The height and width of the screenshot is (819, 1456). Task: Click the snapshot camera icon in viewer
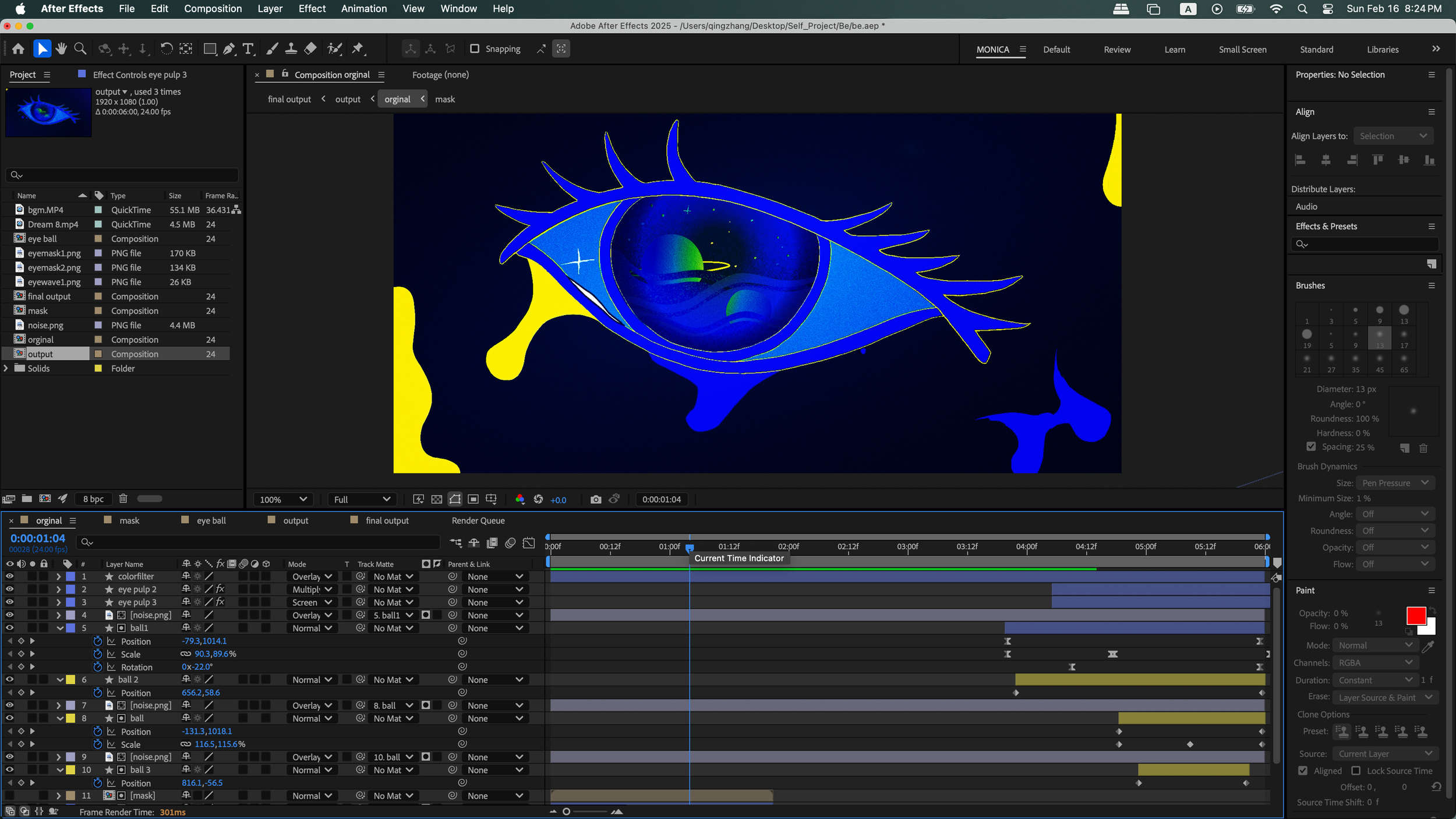coord(595,500)
